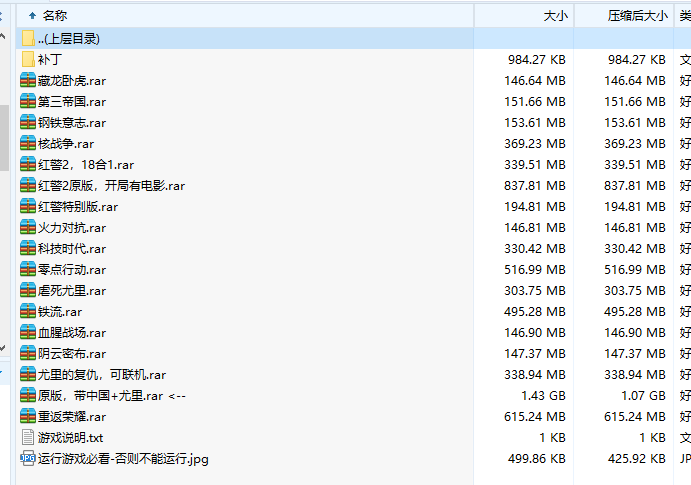Select file name 游戏说明.txt

[71, 438]
